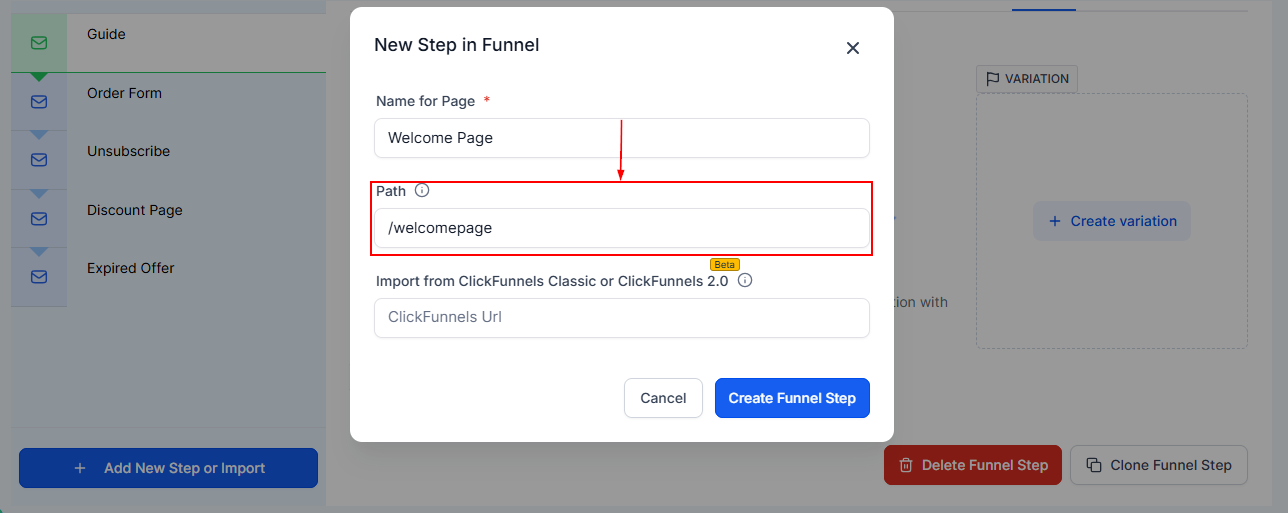1288x513 pixels.
Task: Click the copy icon on Clone Funnel Step
Action: [x=1094, y=465]
